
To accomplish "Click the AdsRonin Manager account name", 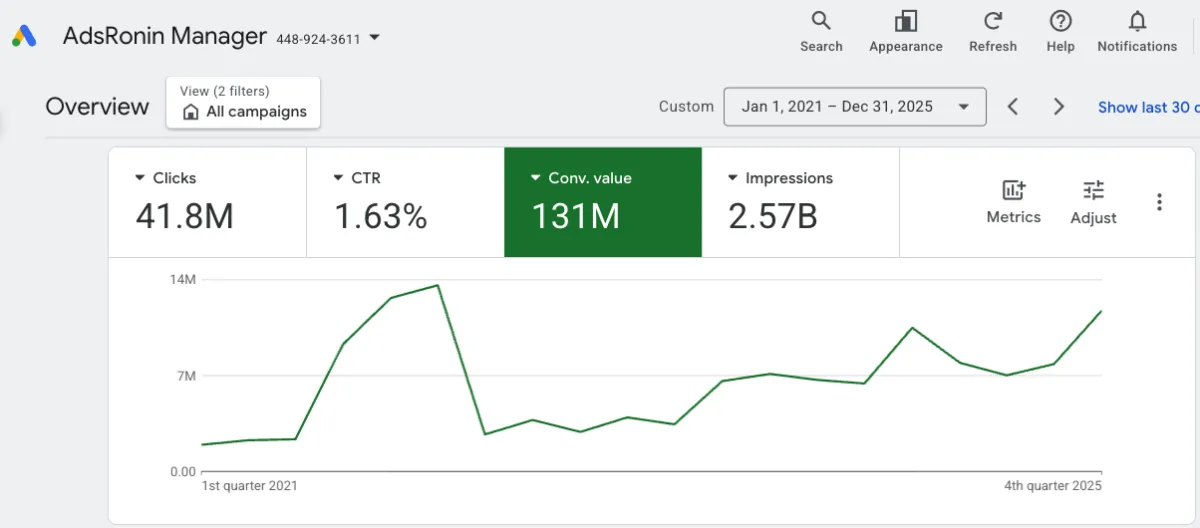I will click(165, 36).
